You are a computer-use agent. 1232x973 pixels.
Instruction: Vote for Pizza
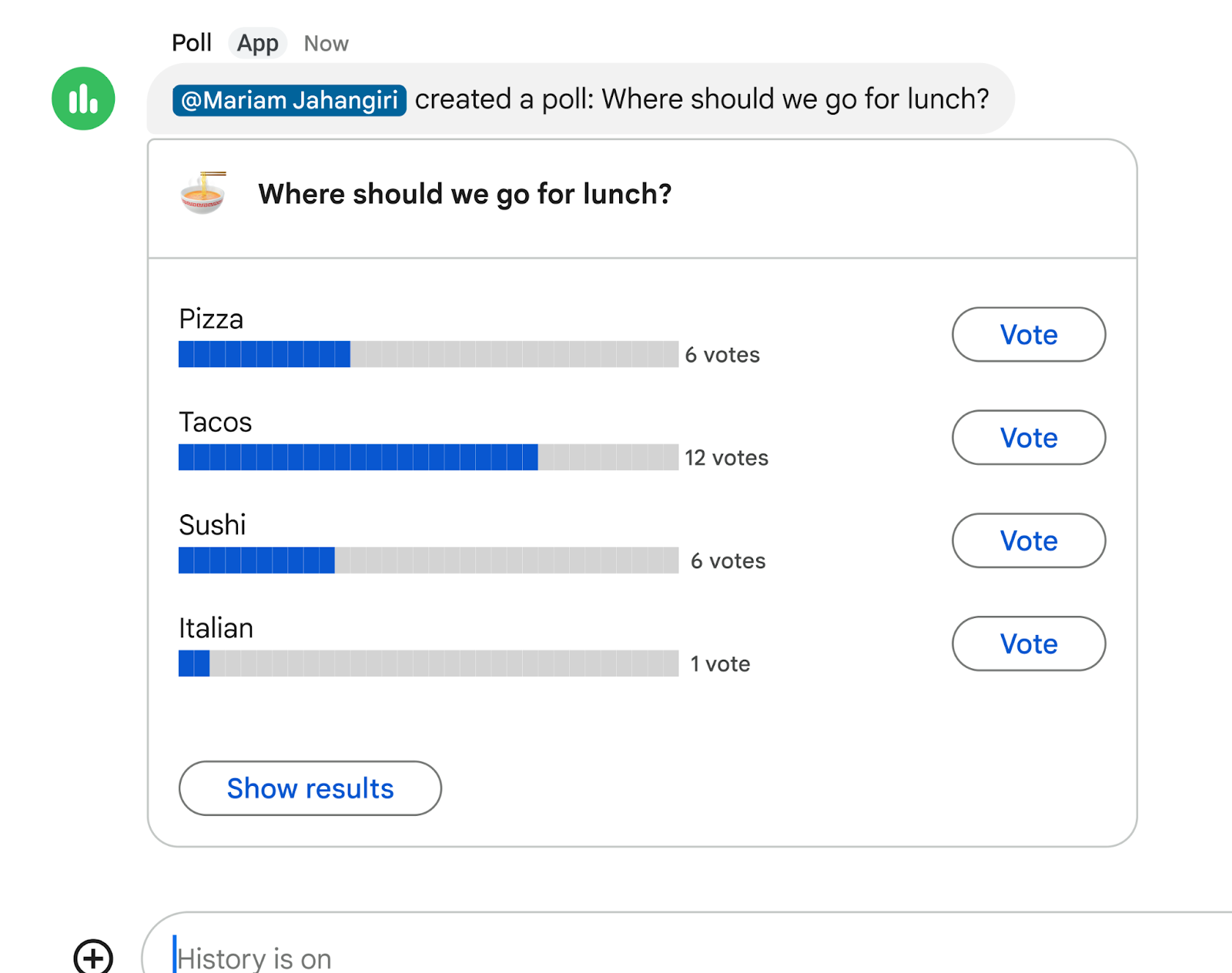[1029, 335]
